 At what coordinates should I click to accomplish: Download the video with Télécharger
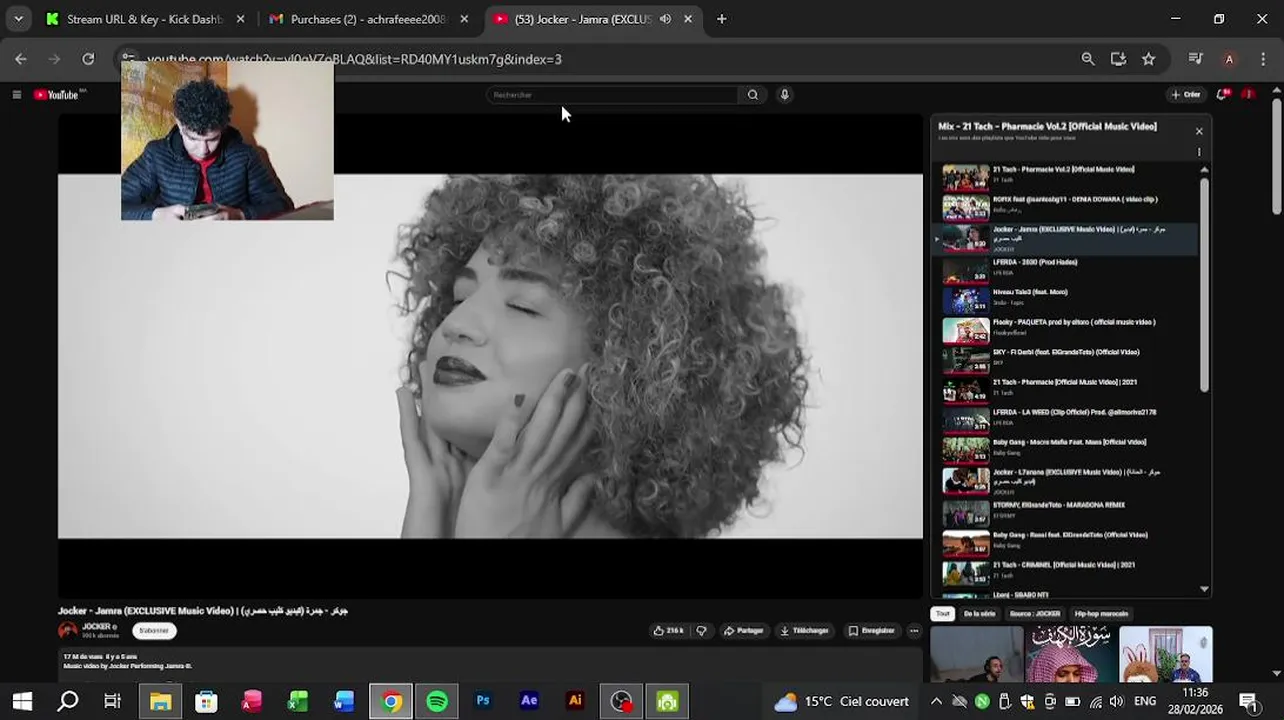[x=805, y=631]
